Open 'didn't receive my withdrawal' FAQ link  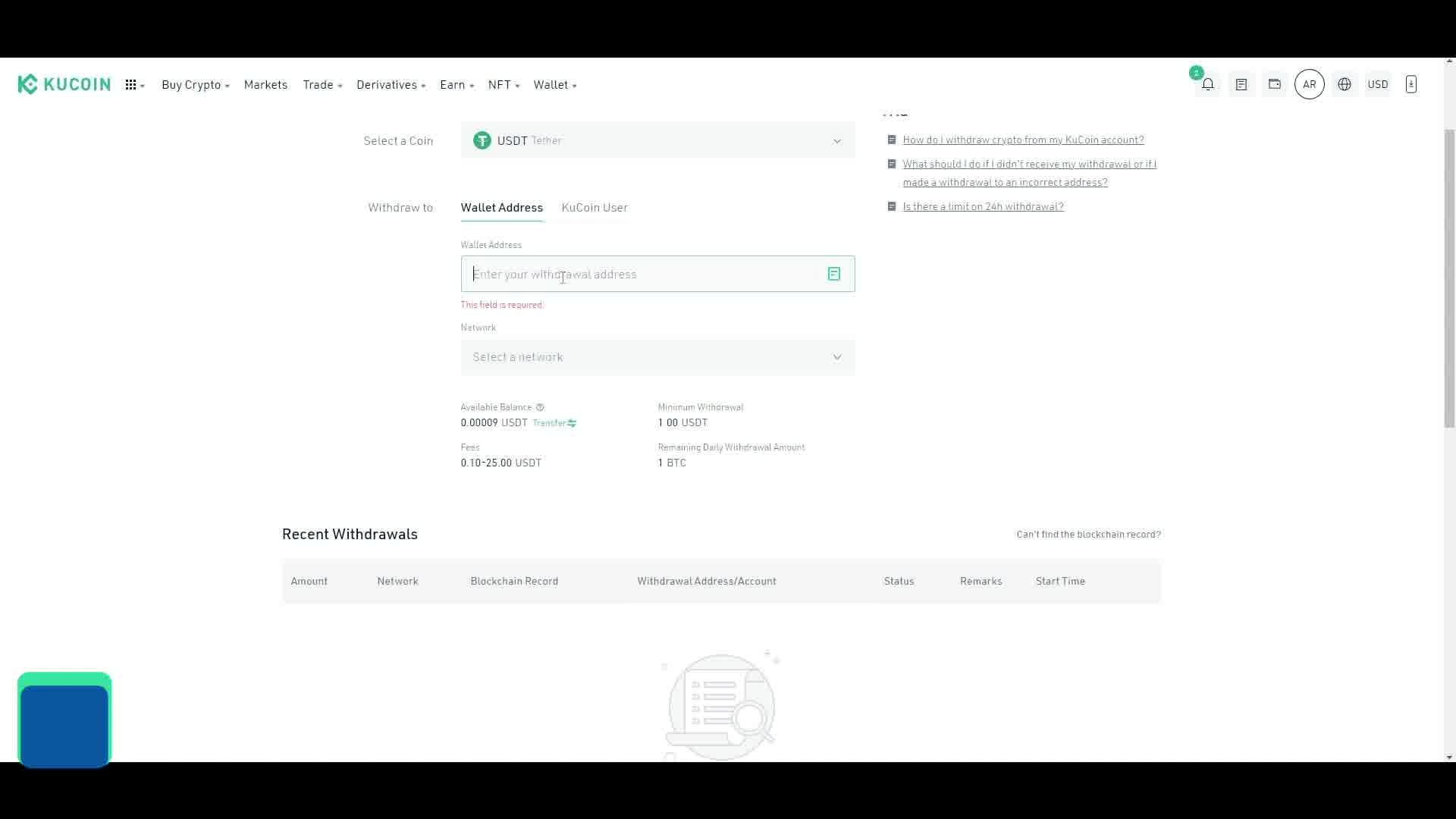1029,173
